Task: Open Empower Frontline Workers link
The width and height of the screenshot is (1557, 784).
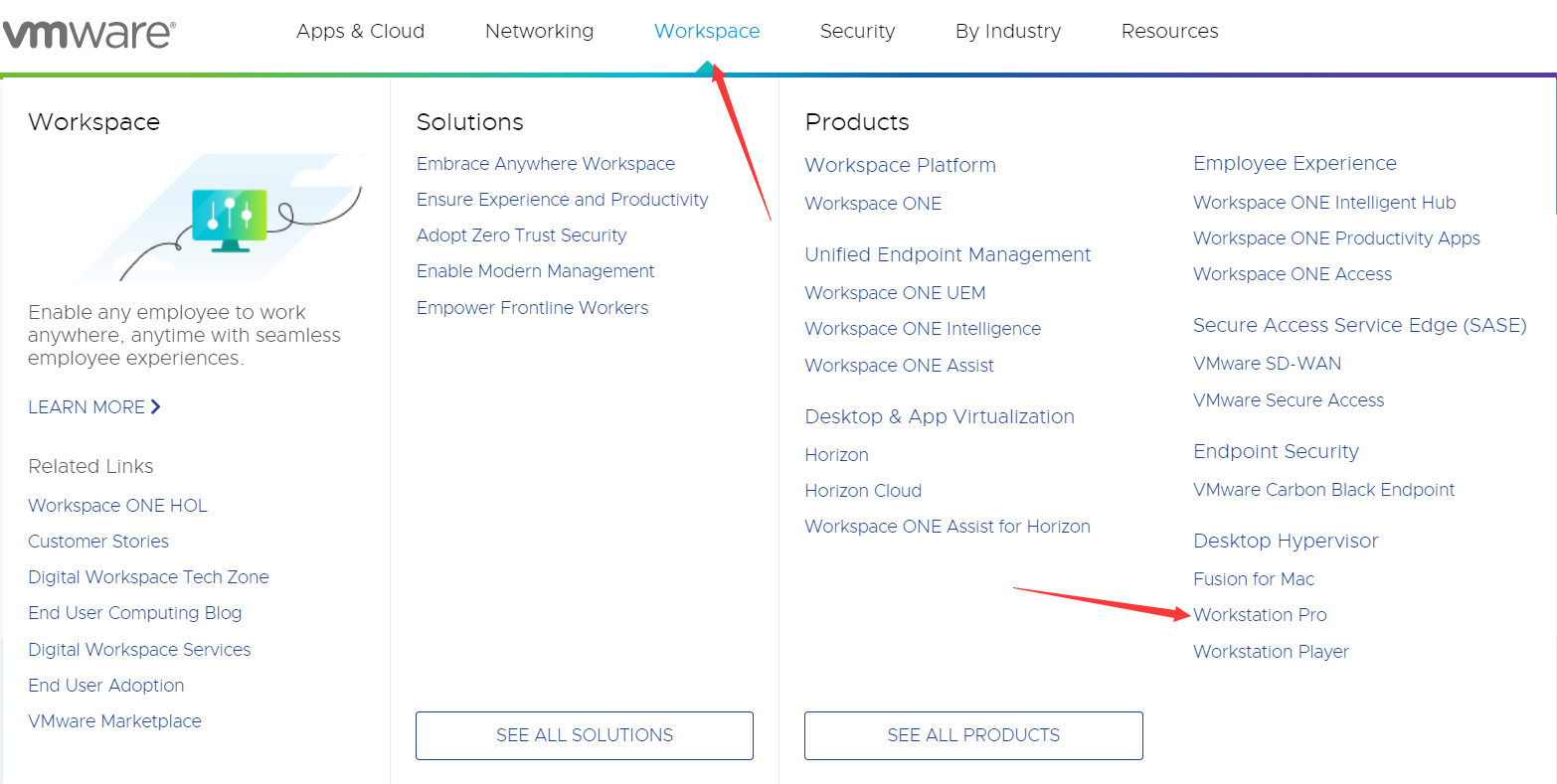Action: pyautogui.click(x=533, y=308)
